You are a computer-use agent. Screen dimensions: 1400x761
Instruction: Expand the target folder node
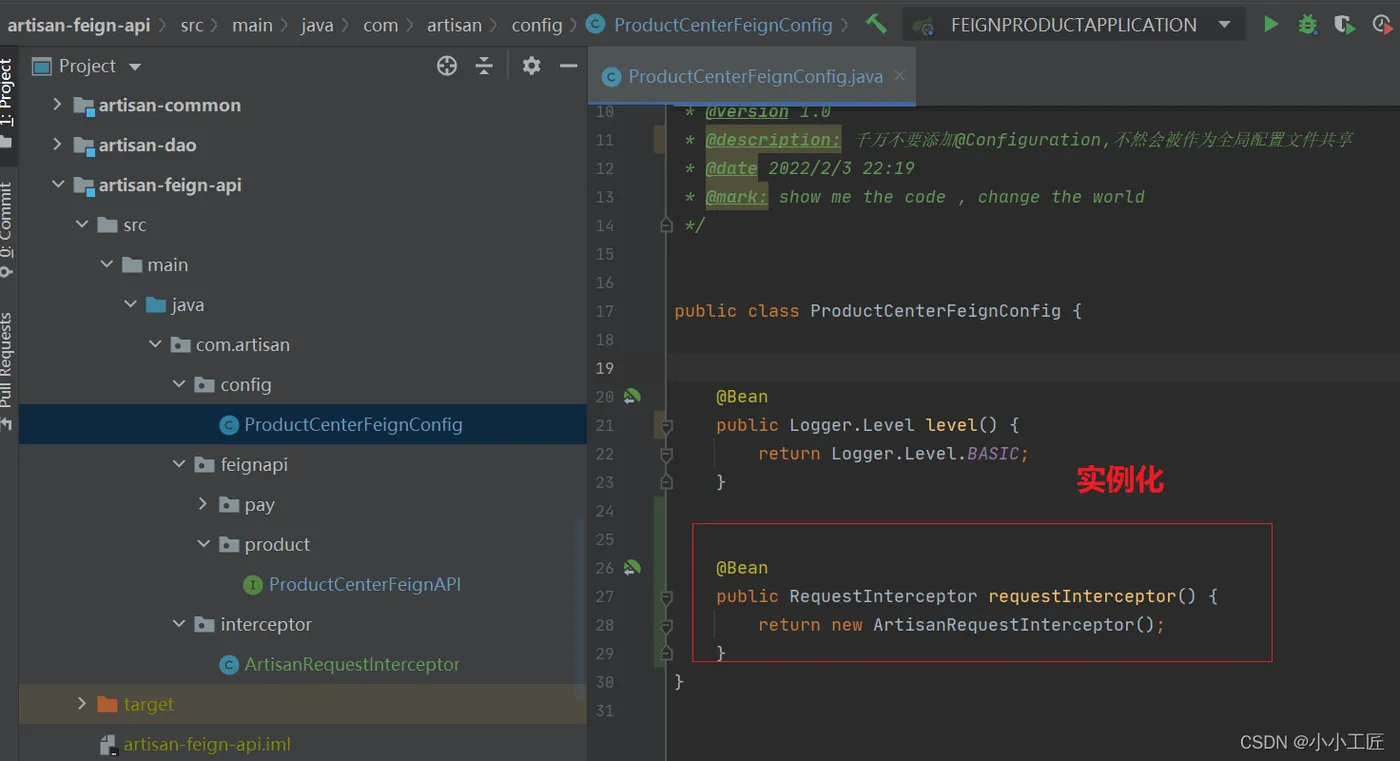click(x=82, y=705)
